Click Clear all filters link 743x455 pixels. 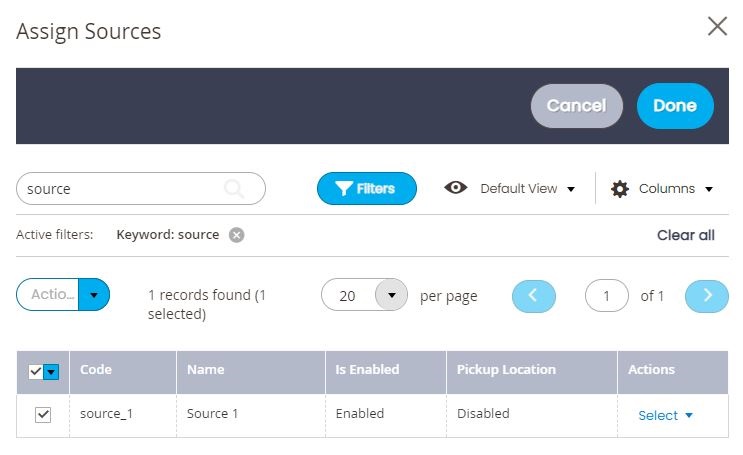pos(686,235)
